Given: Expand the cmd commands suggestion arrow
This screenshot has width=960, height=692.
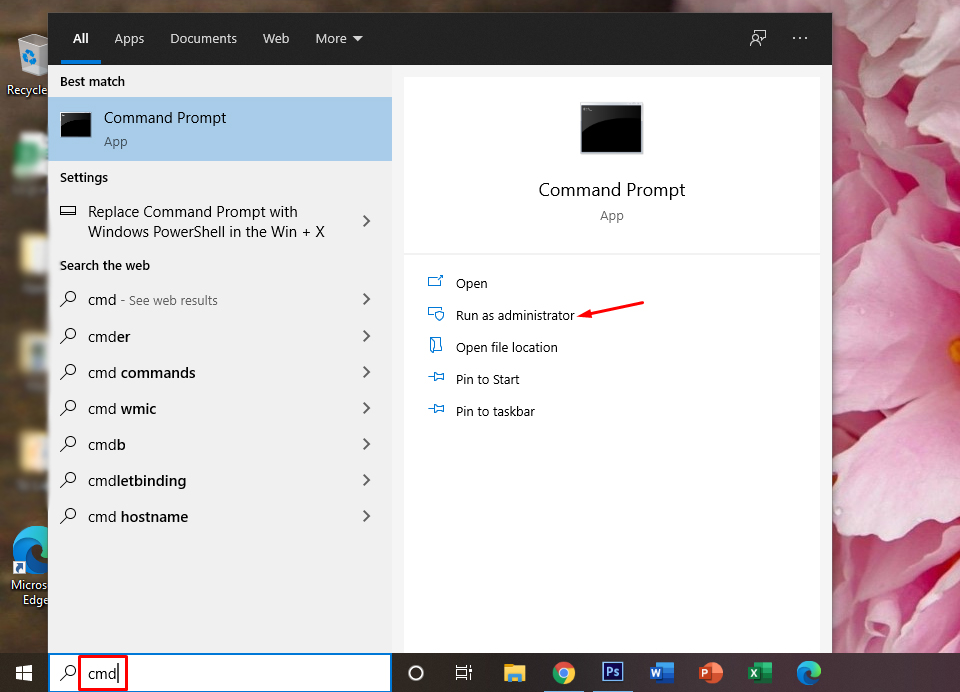Looking at the screenshot, I should click(366, 372).
